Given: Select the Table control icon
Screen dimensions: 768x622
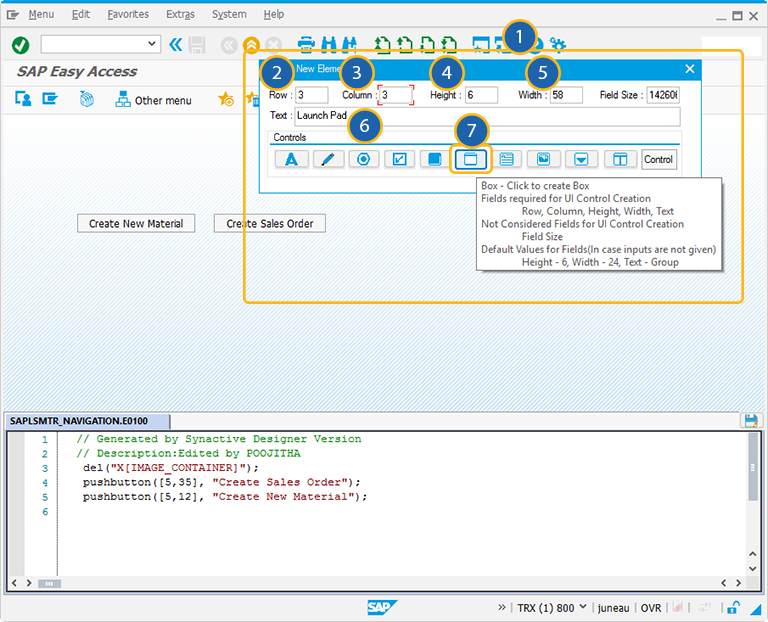Looking at the screenshot, I should click(620, 159).
